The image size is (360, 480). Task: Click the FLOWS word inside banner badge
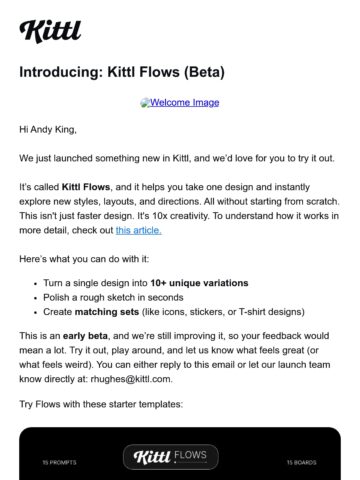(x=190, y=455)
